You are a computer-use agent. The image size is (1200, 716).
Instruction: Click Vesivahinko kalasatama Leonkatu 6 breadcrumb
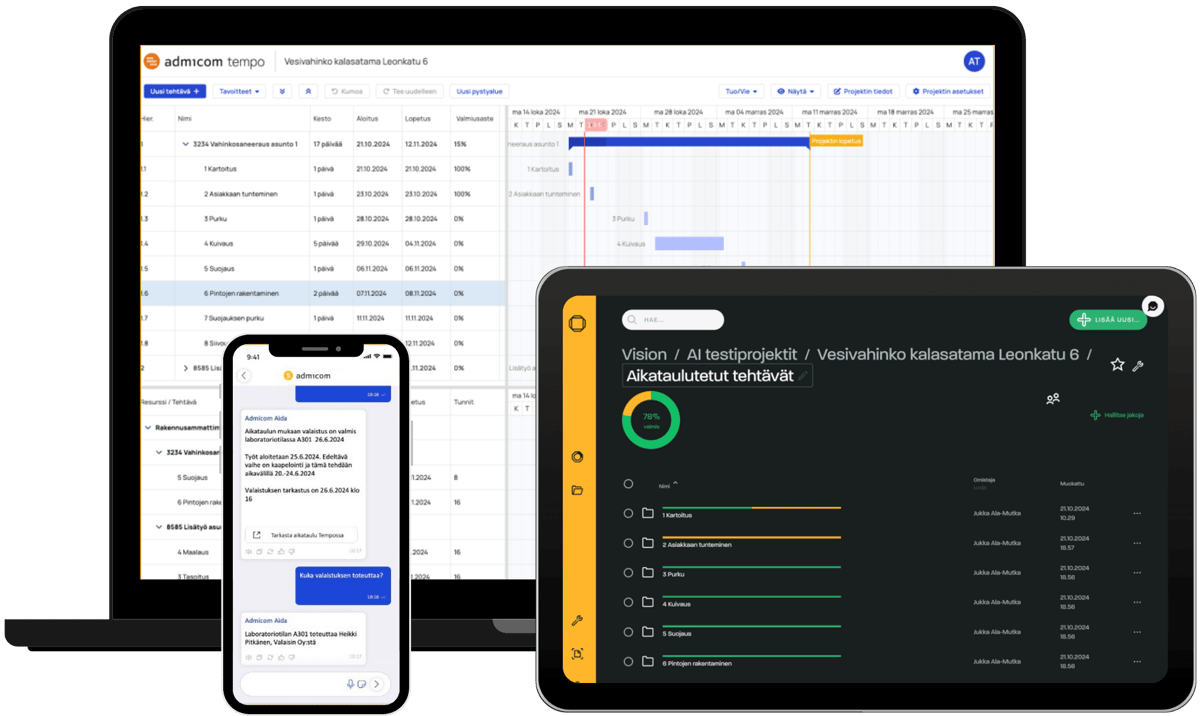tap(948, 355)
